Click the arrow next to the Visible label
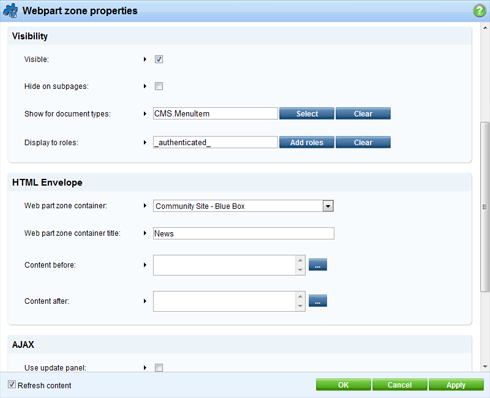 click(x=145, y=59)
